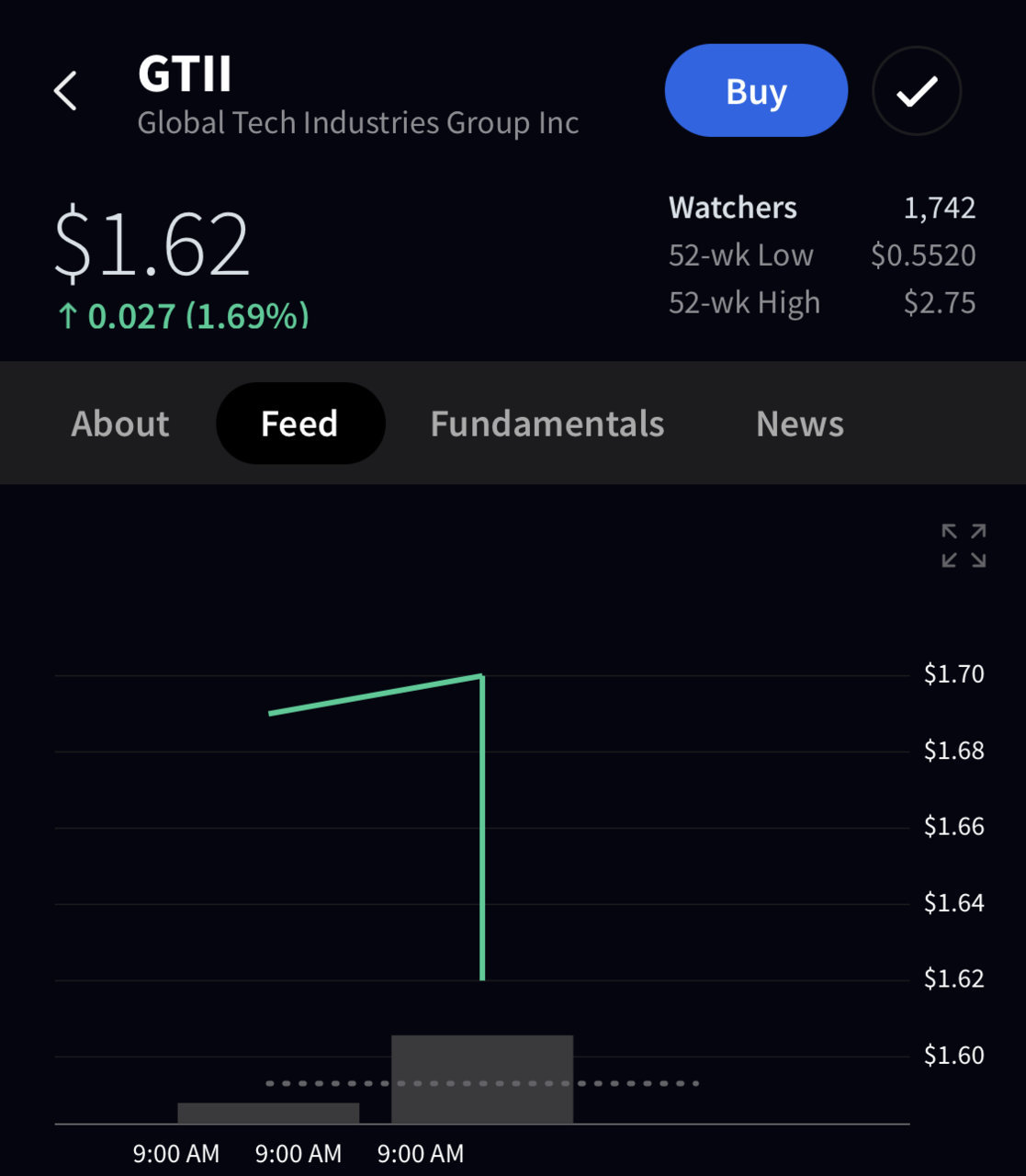The image size is (1026, 1176).
Task: Tap the $2.75 high value
Action: [x=940, y=303]
